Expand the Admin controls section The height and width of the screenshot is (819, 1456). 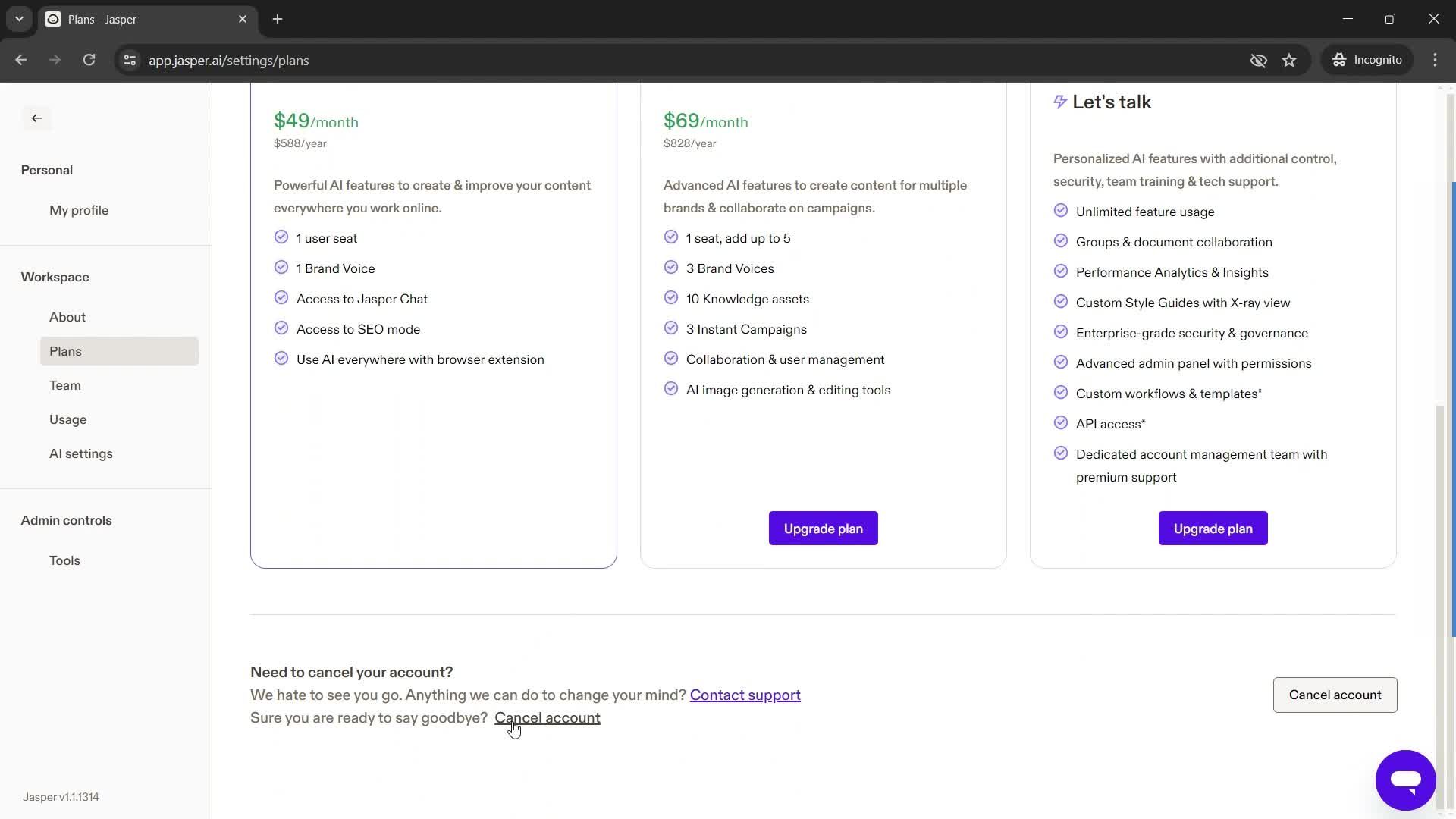(x=66, y=520)
